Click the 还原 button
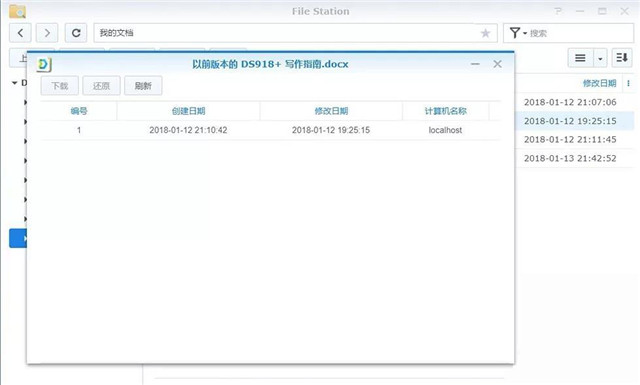 [x=101, y=86]
